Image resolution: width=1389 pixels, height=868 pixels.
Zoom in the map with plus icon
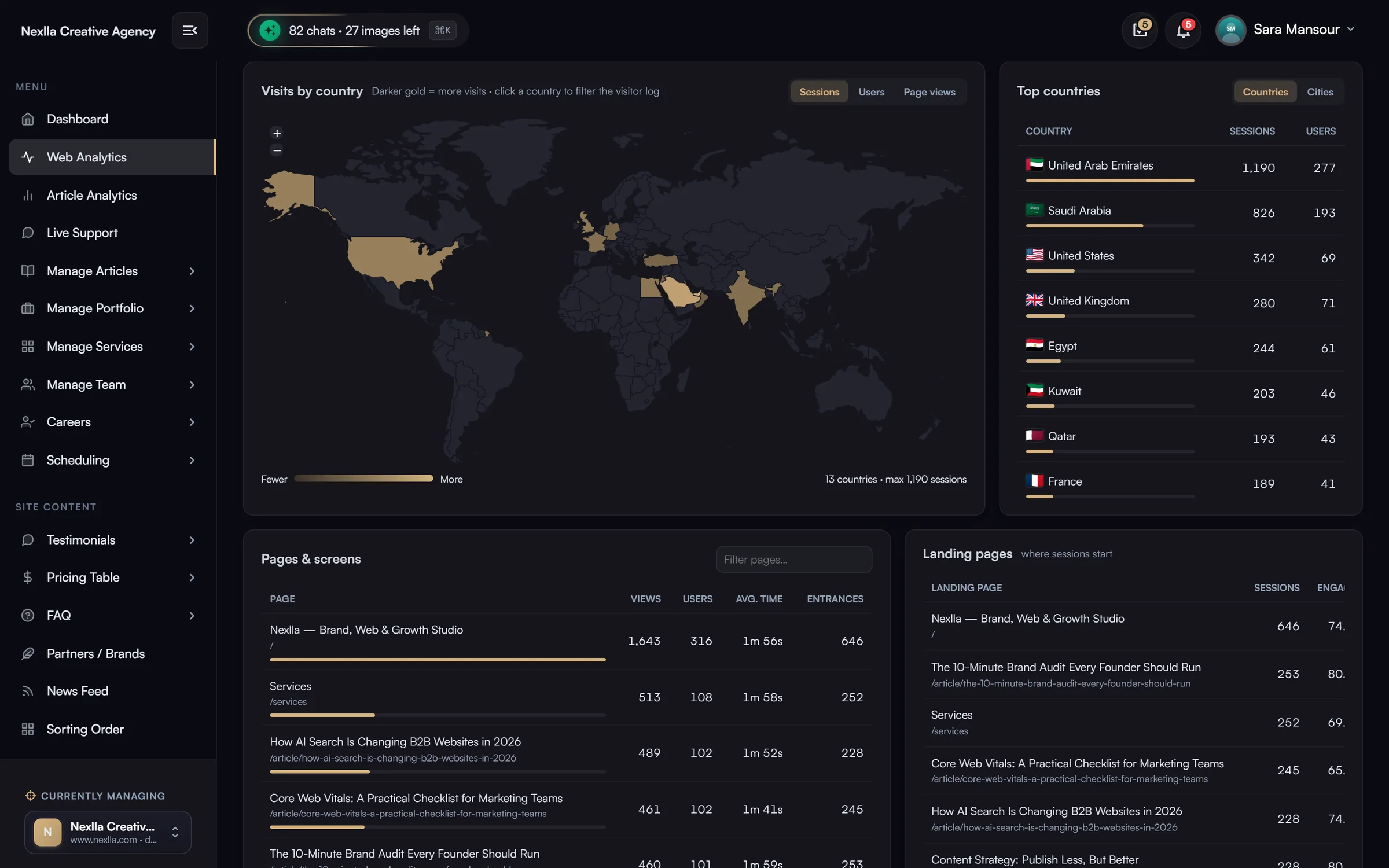pyautogui.click(x=277, y=133)
